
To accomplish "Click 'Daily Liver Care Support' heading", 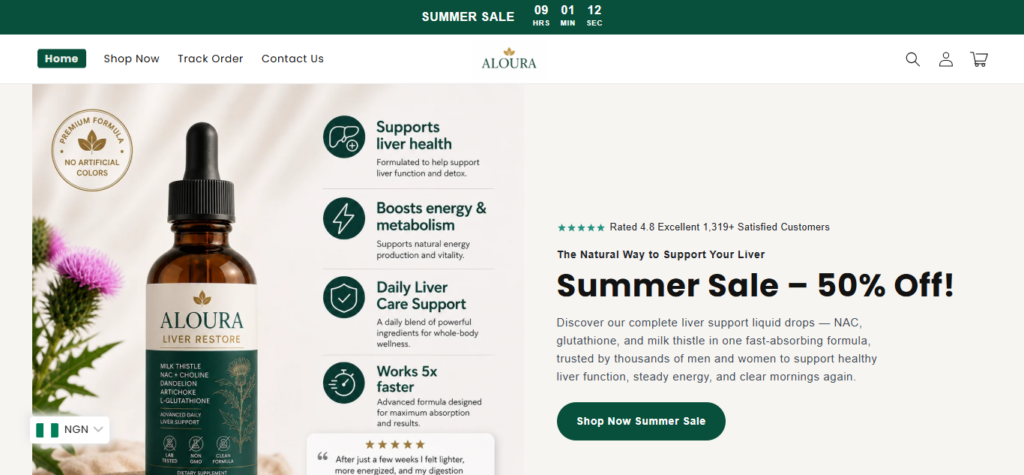I will coord(421,296).
